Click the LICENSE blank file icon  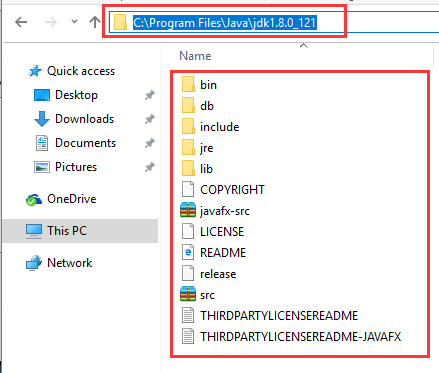pyautogui.click(x=188, y=231)
